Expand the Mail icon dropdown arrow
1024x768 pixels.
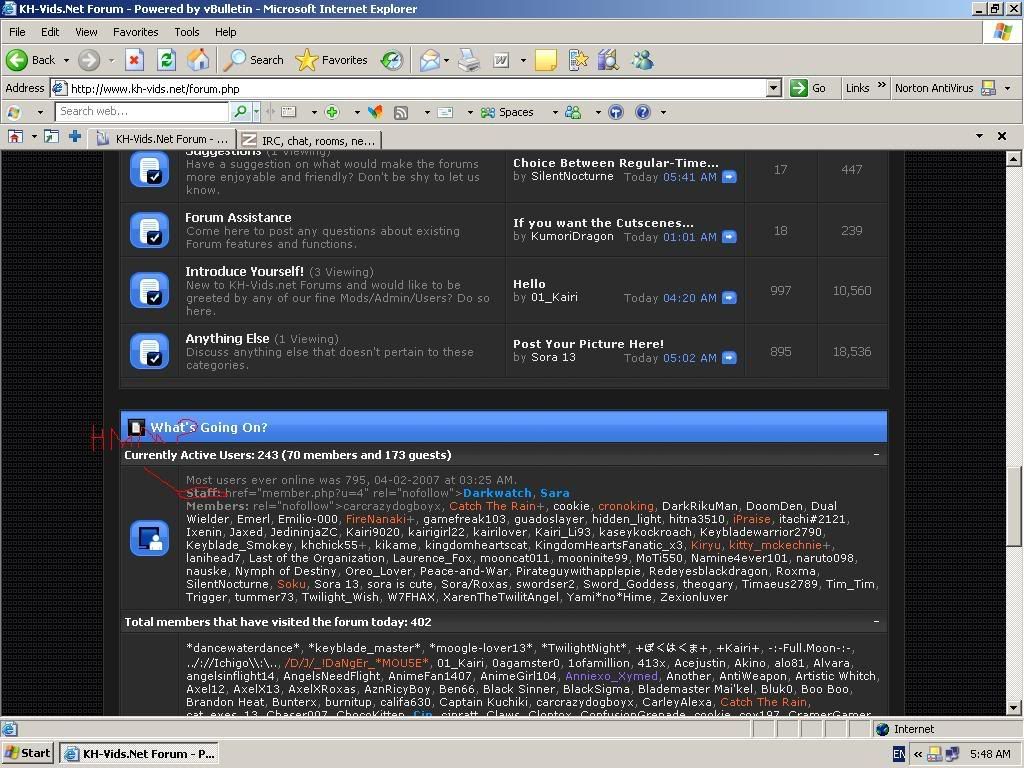[x=447, y=60]
